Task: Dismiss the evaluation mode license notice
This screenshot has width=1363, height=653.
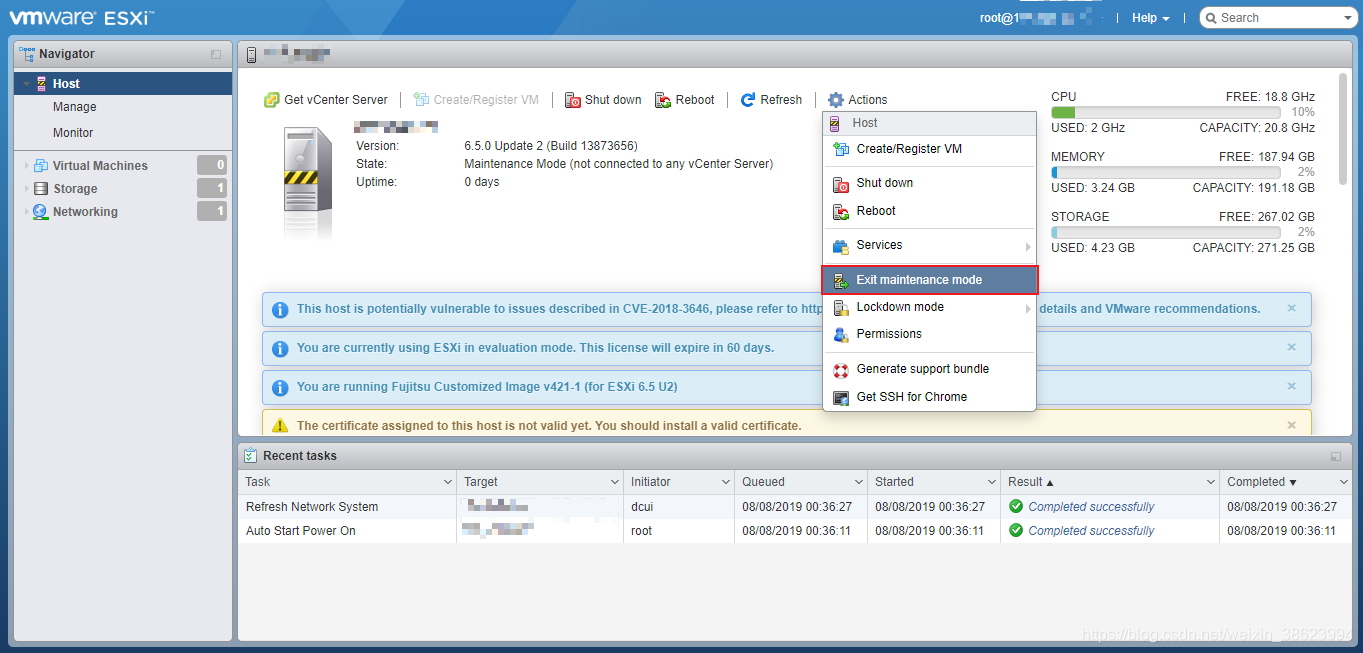Action: tap(1291, 347)
